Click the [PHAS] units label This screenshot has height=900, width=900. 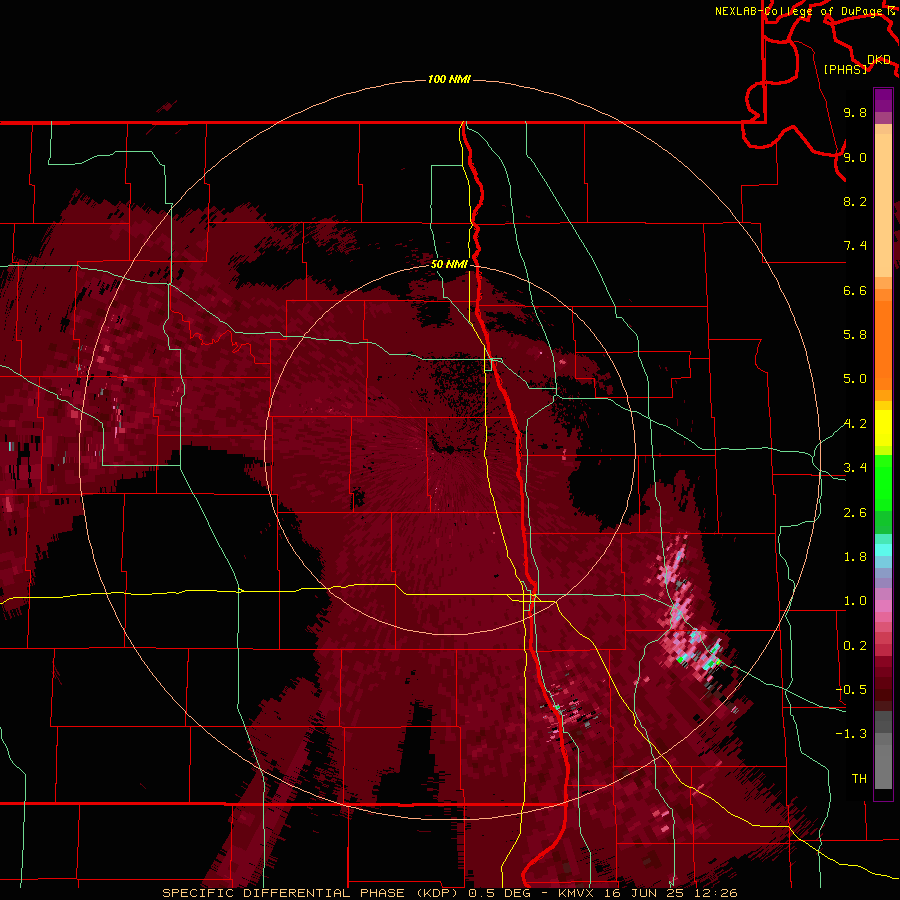[x=845, y=69]
